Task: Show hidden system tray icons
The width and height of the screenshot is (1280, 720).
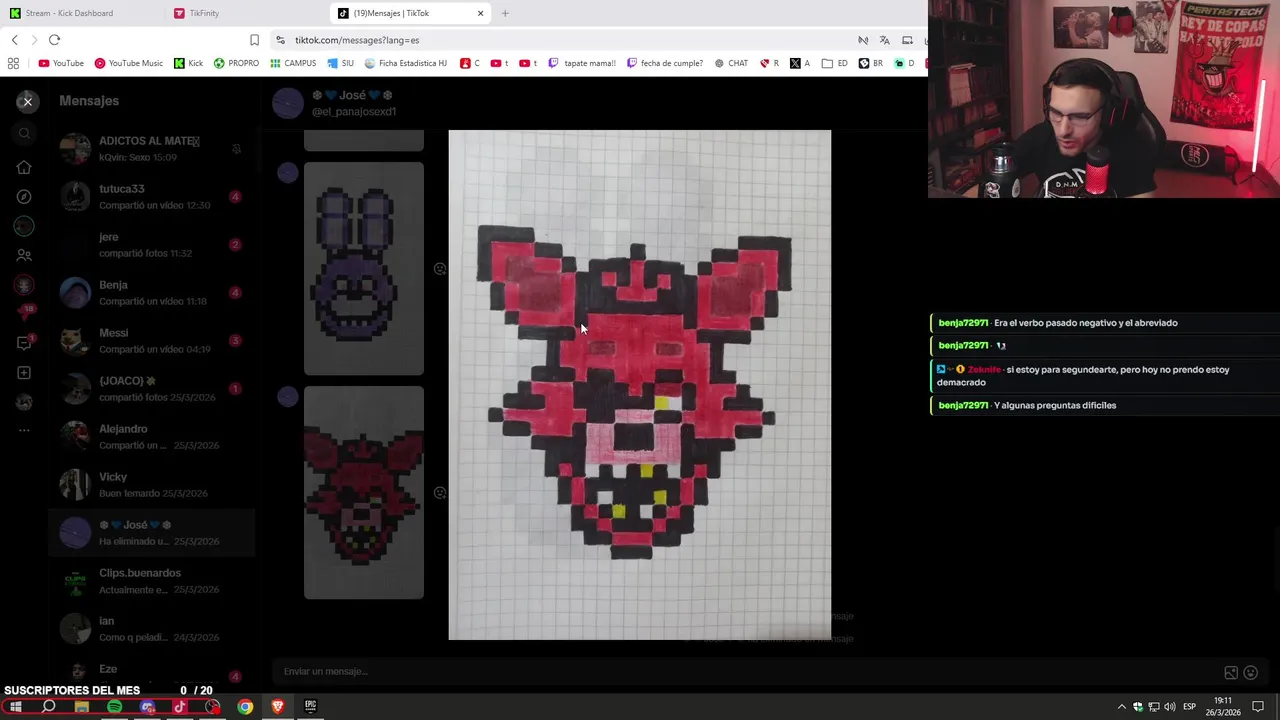Action: (x=1121, y=707)
